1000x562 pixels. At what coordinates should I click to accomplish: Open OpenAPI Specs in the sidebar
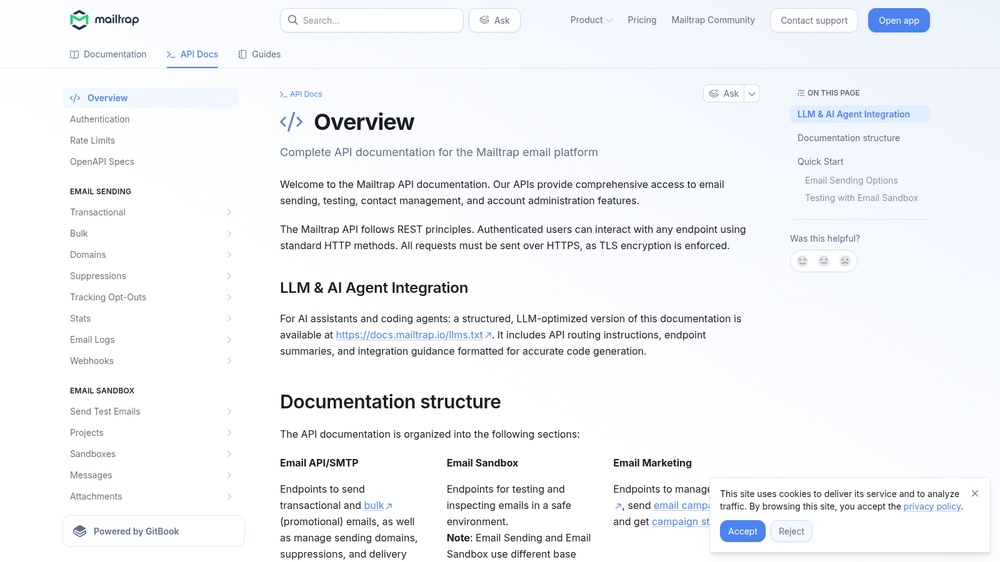[x=151, y=161]
